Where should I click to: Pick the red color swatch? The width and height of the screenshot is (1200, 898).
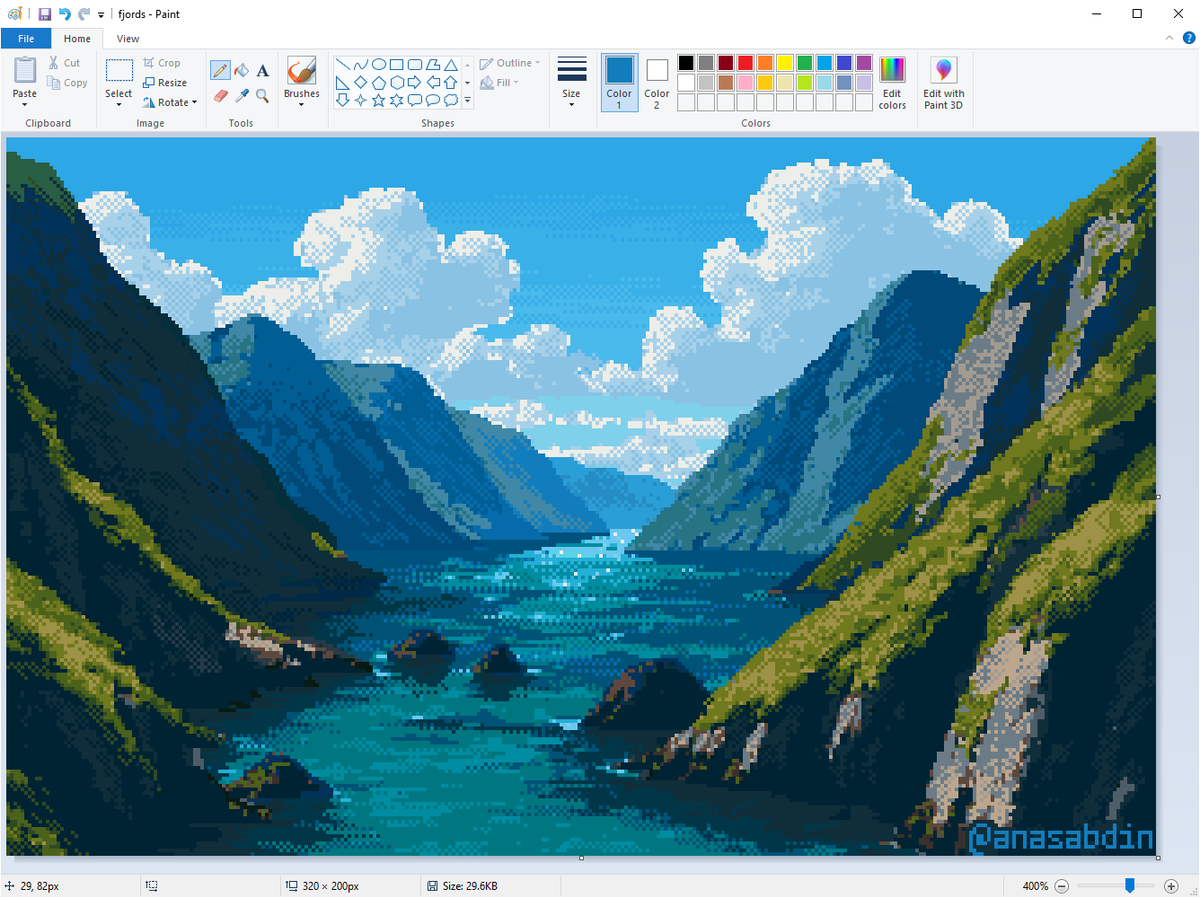click(x=745, y=63)
